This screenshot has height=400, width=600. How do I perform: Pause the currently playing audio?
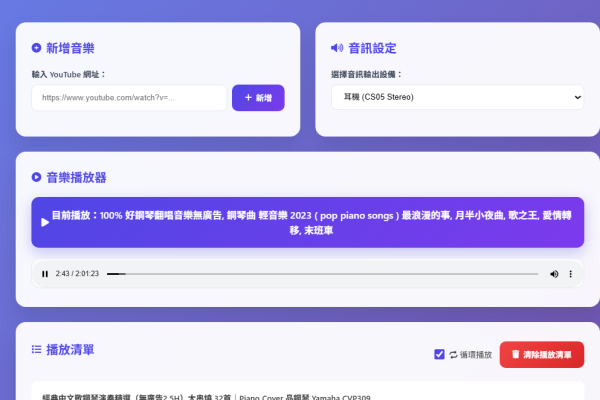(45, 274)
